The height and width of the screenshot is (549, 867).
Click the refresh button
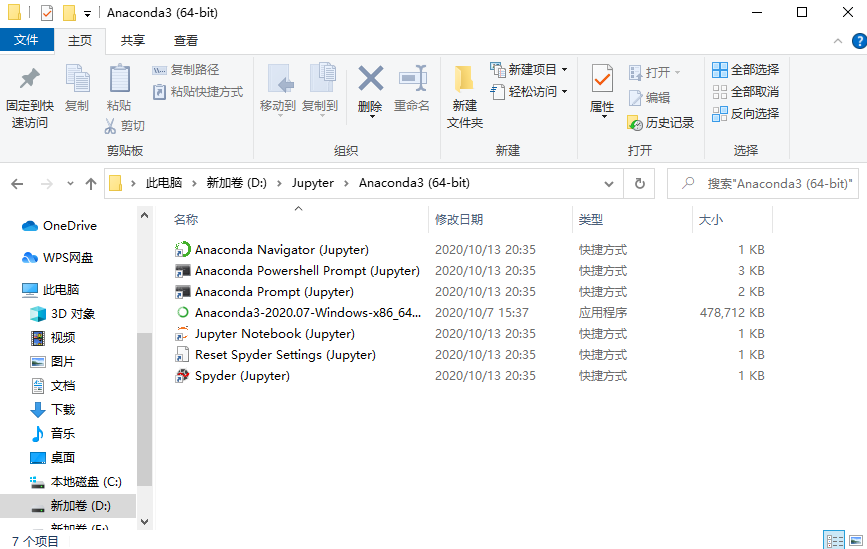pyautogui.click(x=640, y=184)
